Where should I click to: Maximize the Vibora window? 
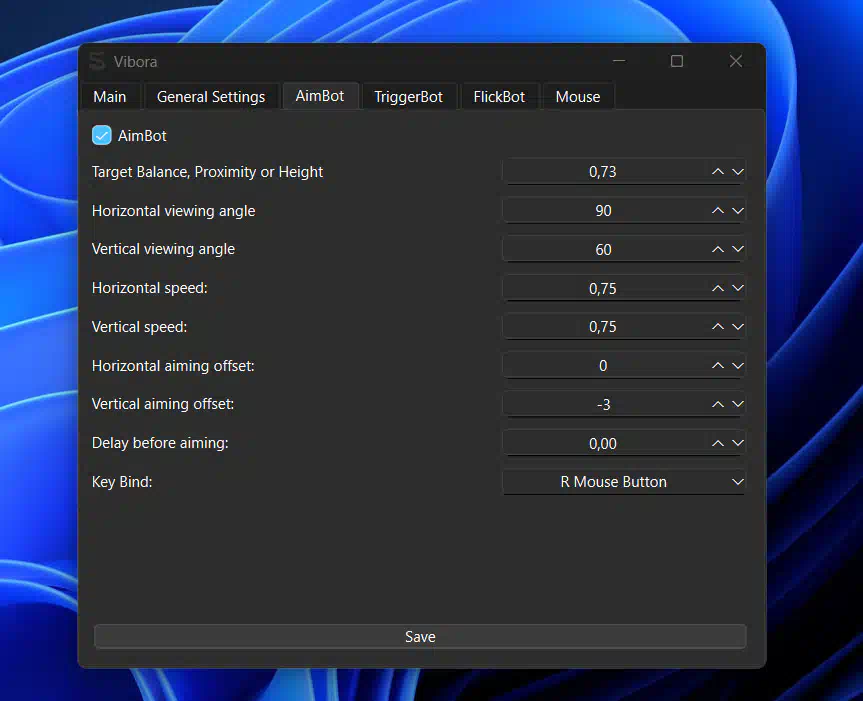(x=677, y=62)
